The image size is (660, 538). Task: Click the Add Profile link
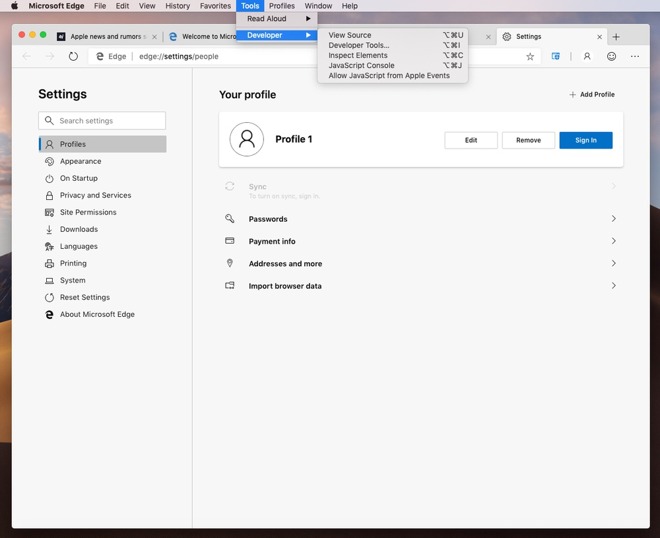point(592,94)
